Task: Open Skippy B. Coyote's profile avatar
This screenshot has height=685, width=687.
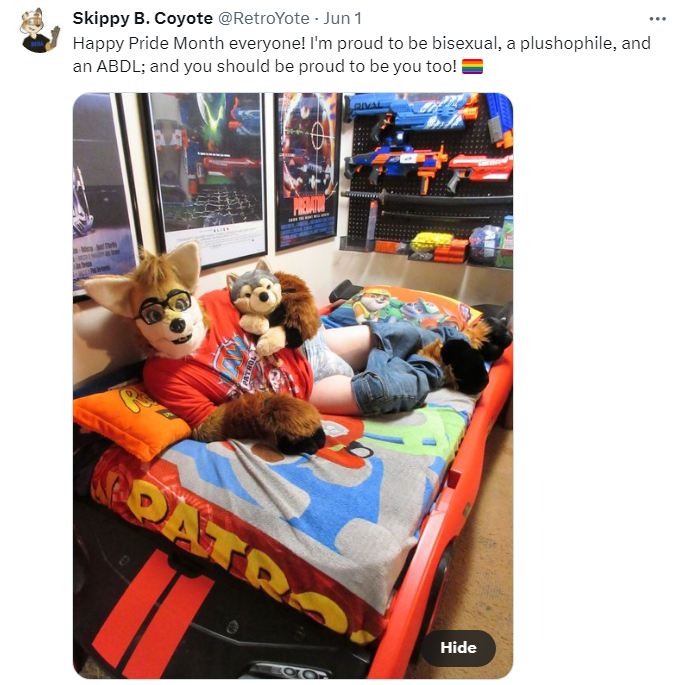Action: pos(39,31)
